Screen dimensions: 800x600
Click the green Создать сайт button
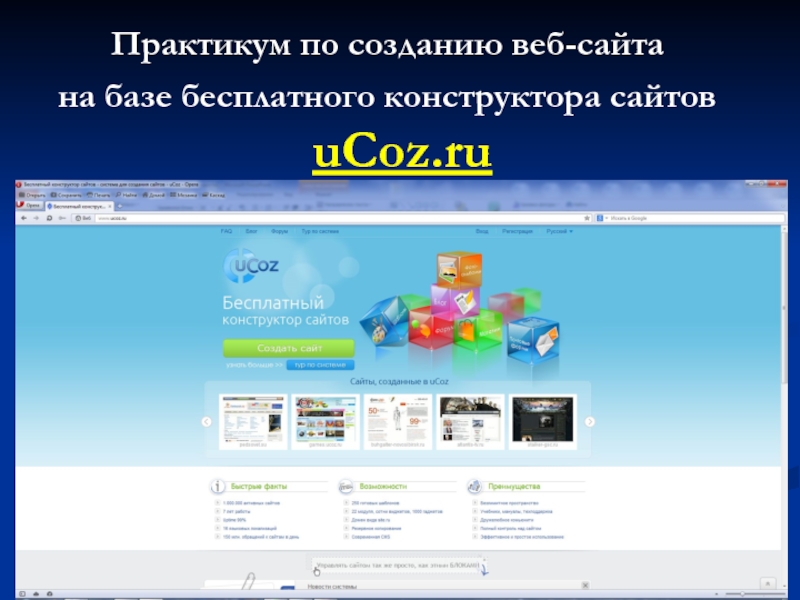289,348
